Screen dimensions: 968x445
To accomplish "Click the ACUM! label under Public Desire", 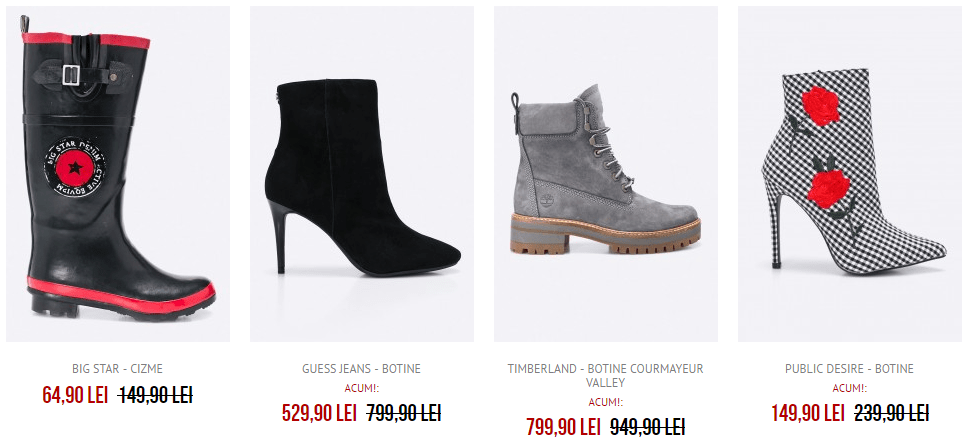I will [849, 389].
